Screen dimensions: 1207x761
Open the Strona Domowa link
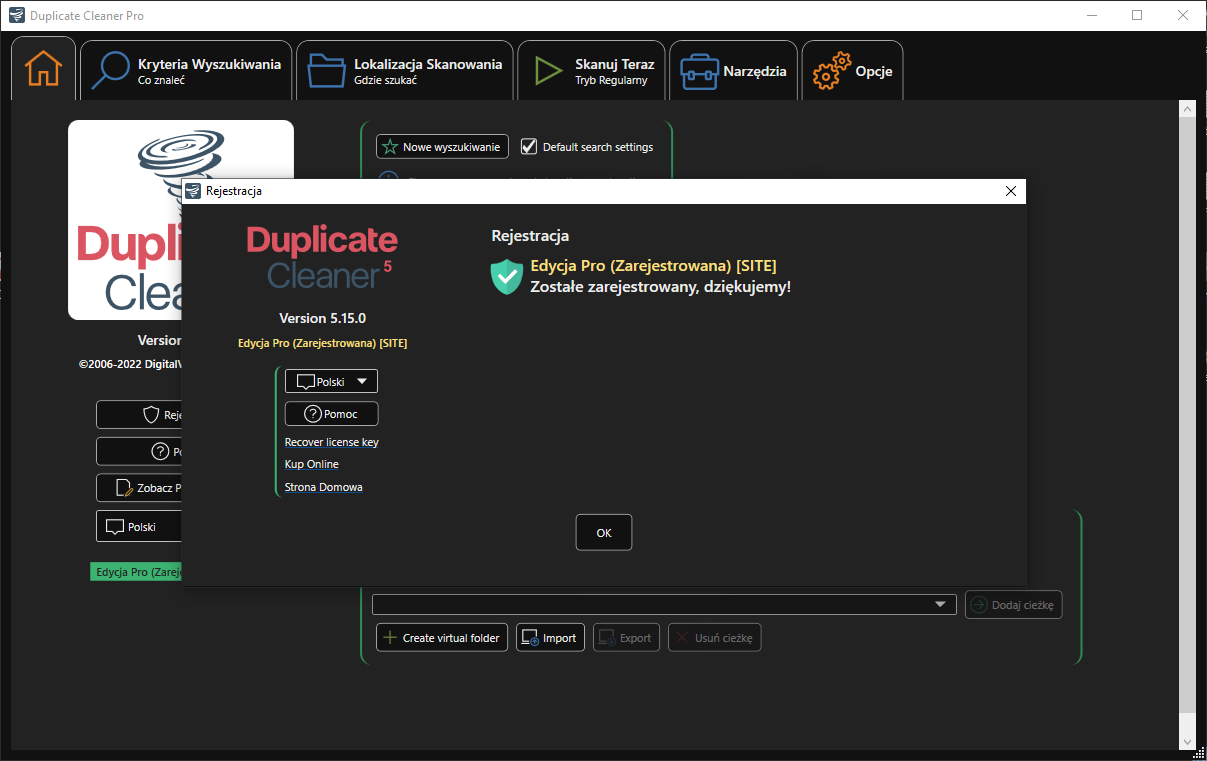click(x=323, y=487)
